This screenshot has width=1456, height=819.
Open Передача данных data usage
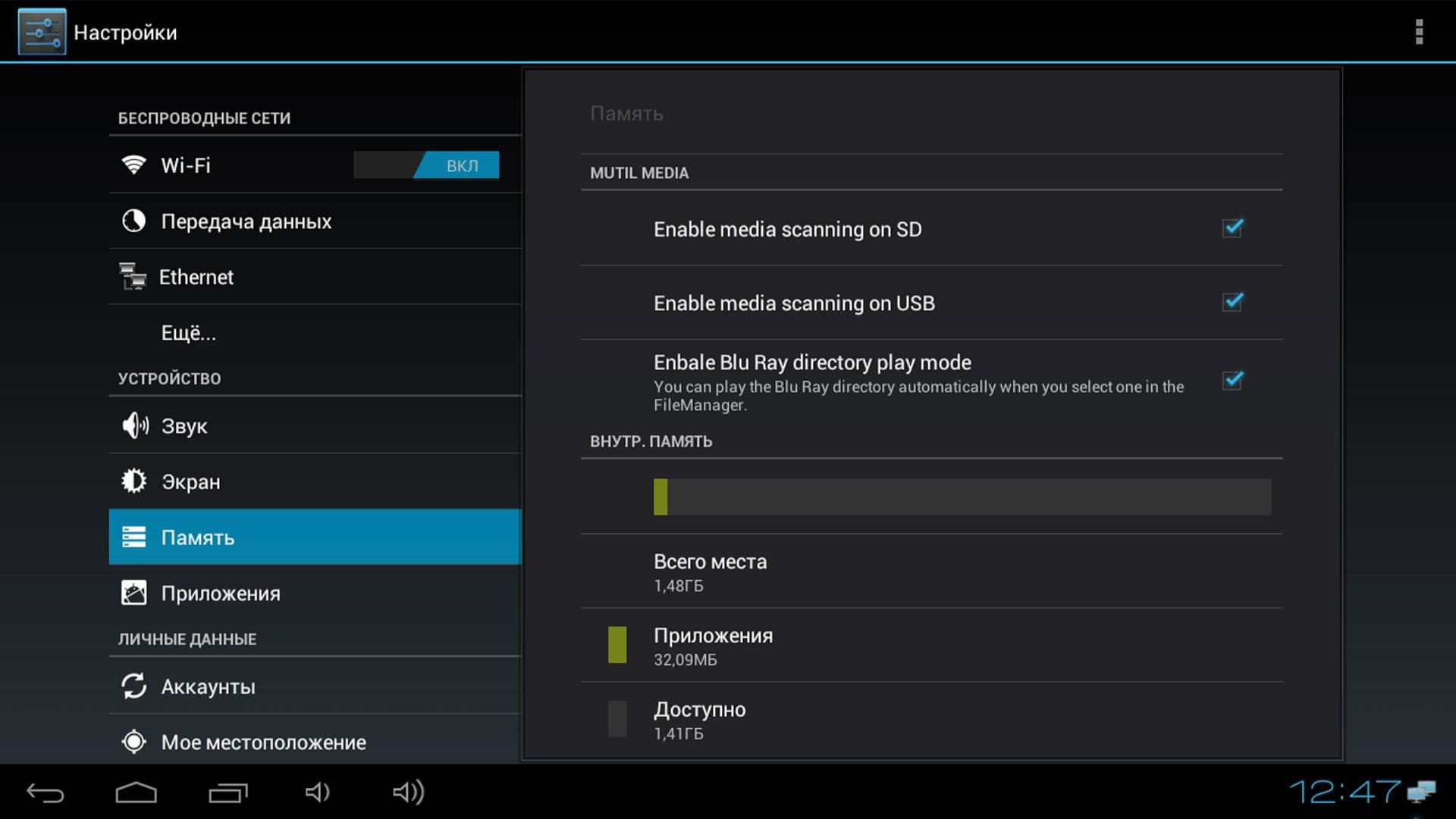pyautogui.click(x=246, y=221)
